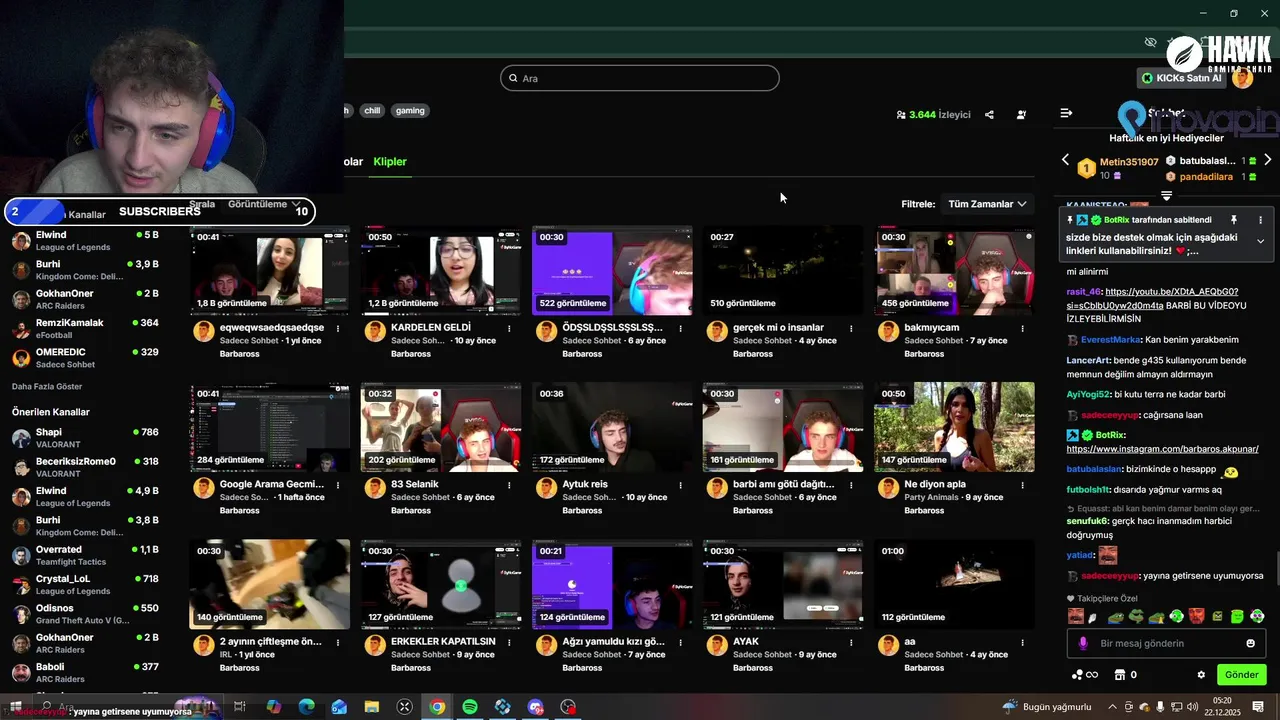
Task: Open options menu for Ne diyon apla clip
Action: pos(1022,485)
